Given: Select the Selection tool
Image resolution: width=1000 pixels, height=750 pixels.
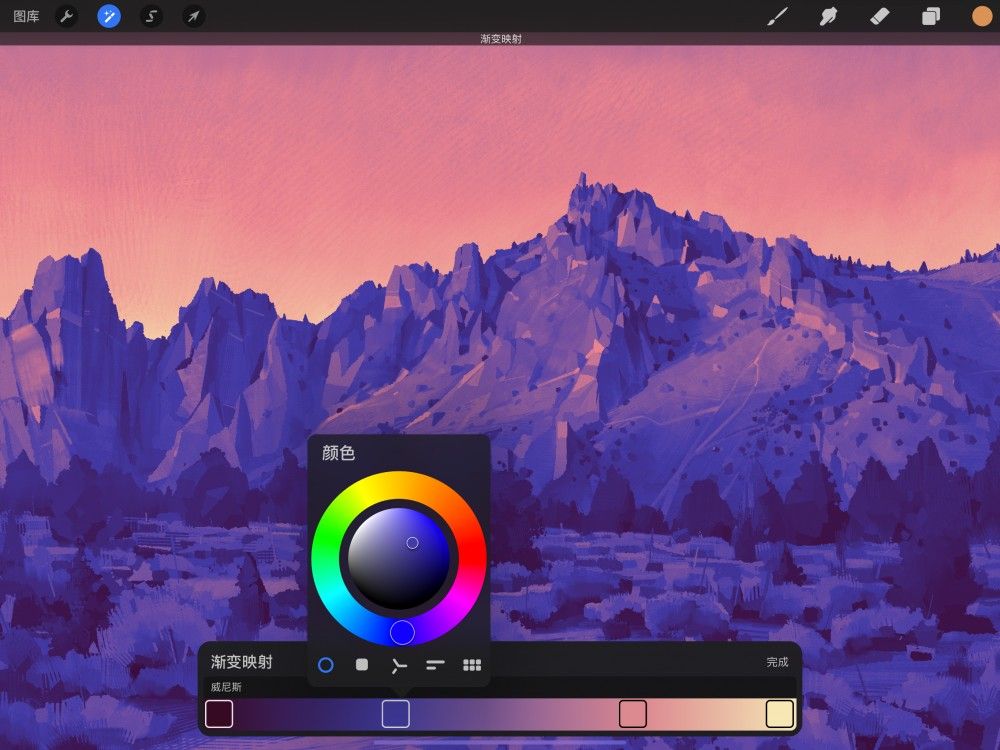Looking at the screenshot, I should click(152, 15).
